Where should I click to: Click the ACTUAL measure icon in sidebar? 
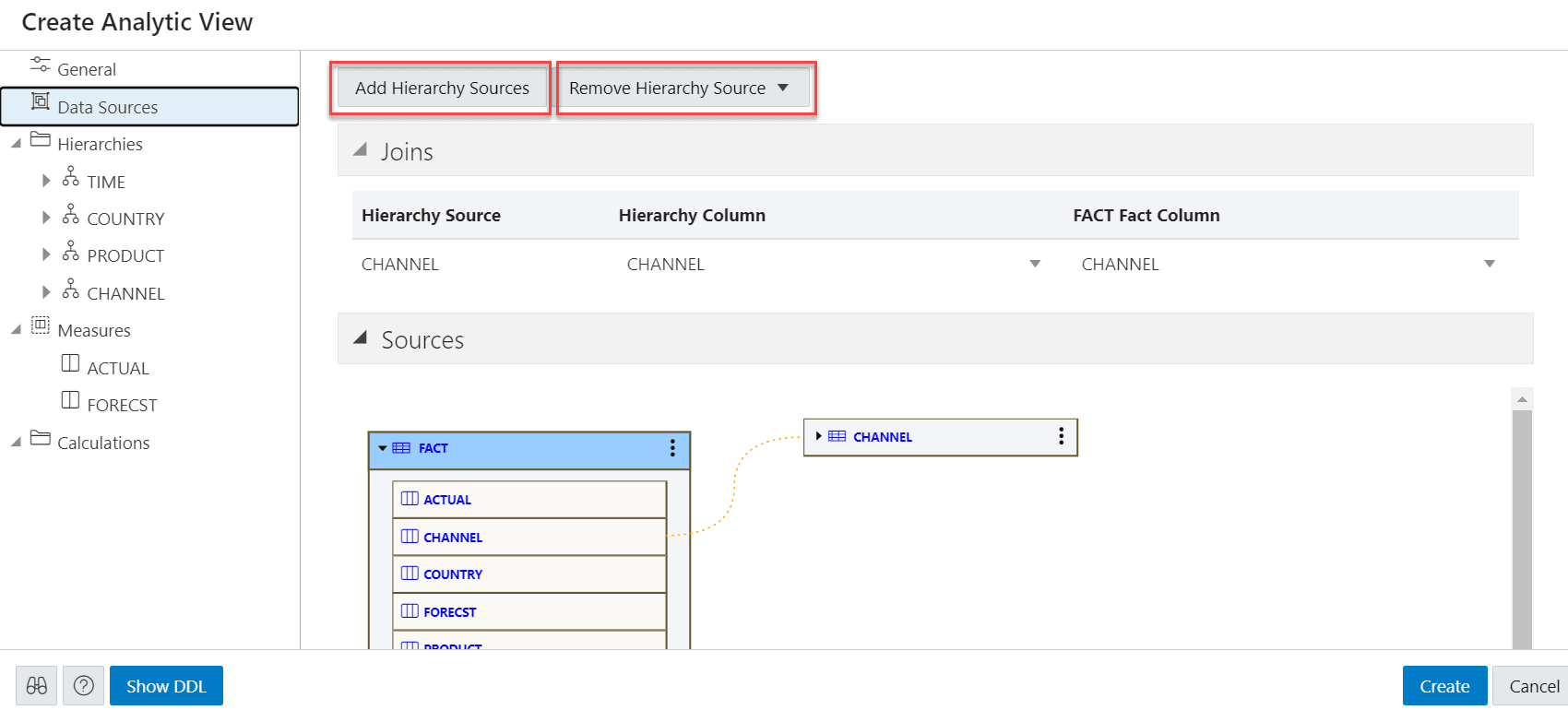(x=70, y=363)
